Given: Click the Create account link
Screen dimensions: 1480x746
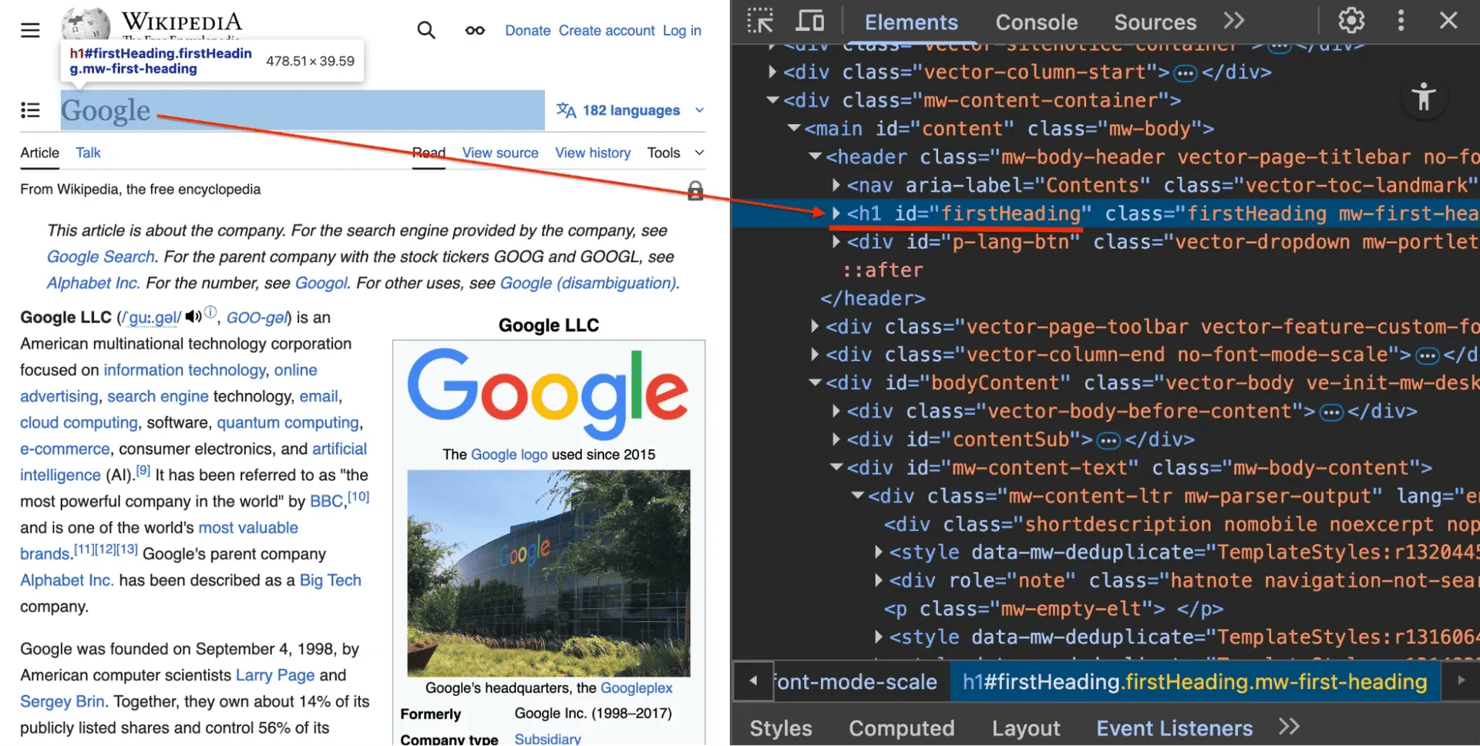Looking at the screenshot, I should pos(607,31).
